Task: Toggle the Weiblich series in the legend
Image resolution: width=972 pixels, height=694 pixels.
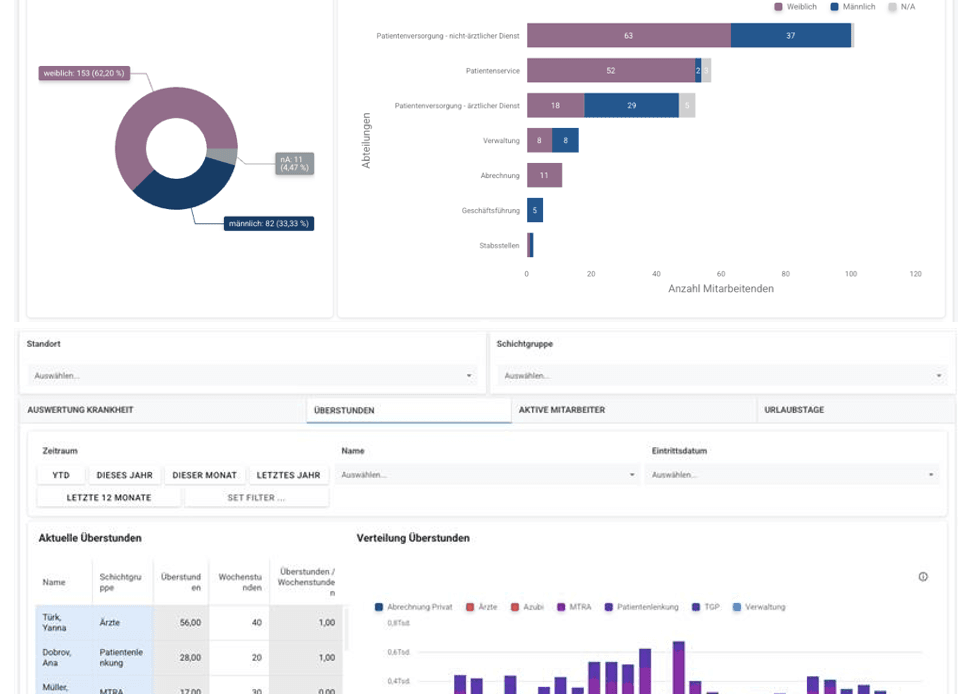Action: point(778,6)
